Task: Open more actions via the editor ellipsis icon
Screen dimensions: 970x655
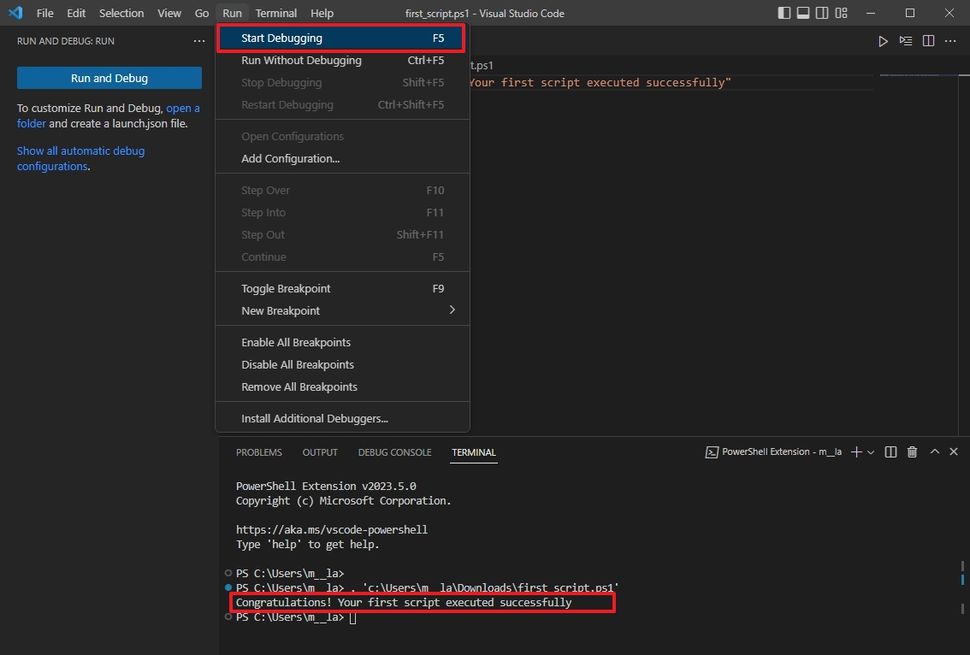Action: click(950, 41)
